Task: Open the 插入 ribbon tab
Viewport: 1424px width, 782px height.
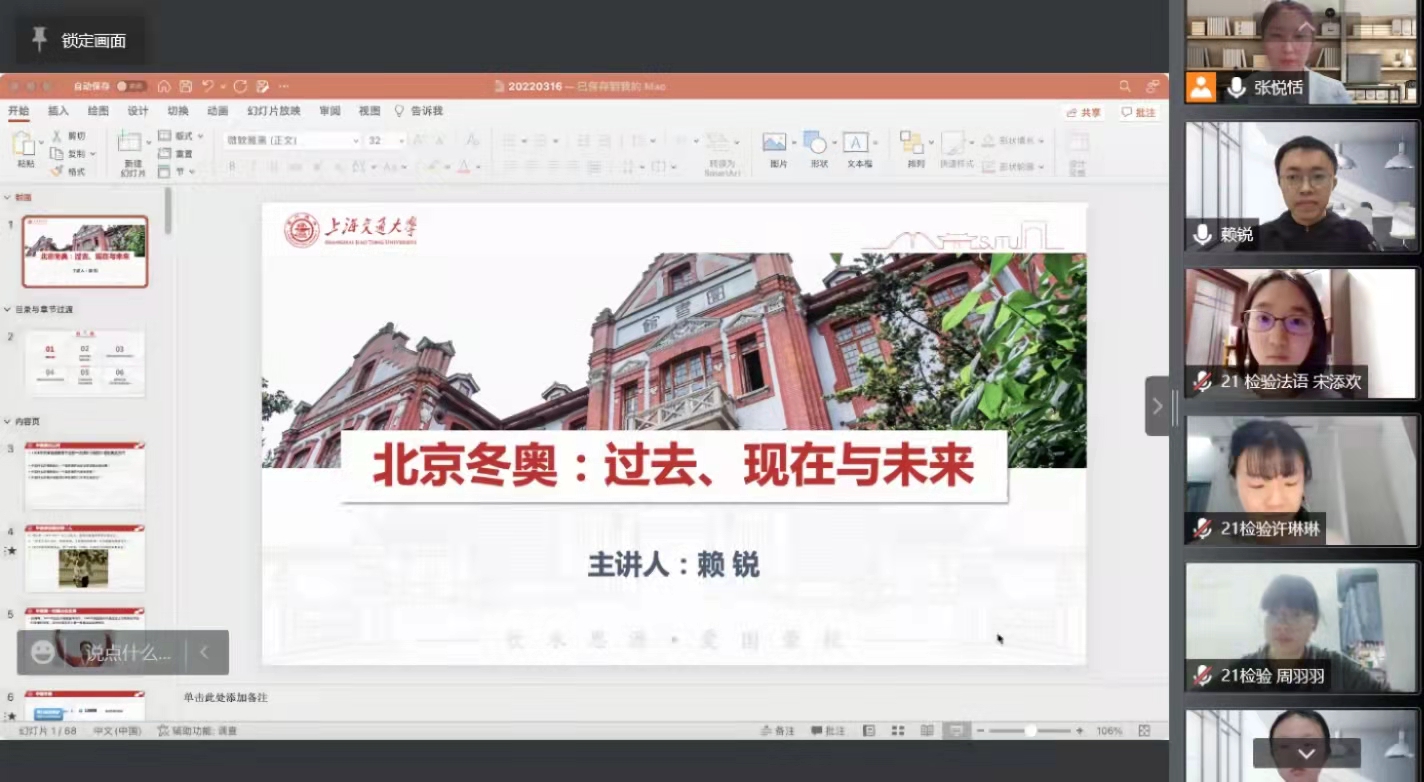Action: pos(59,111)
